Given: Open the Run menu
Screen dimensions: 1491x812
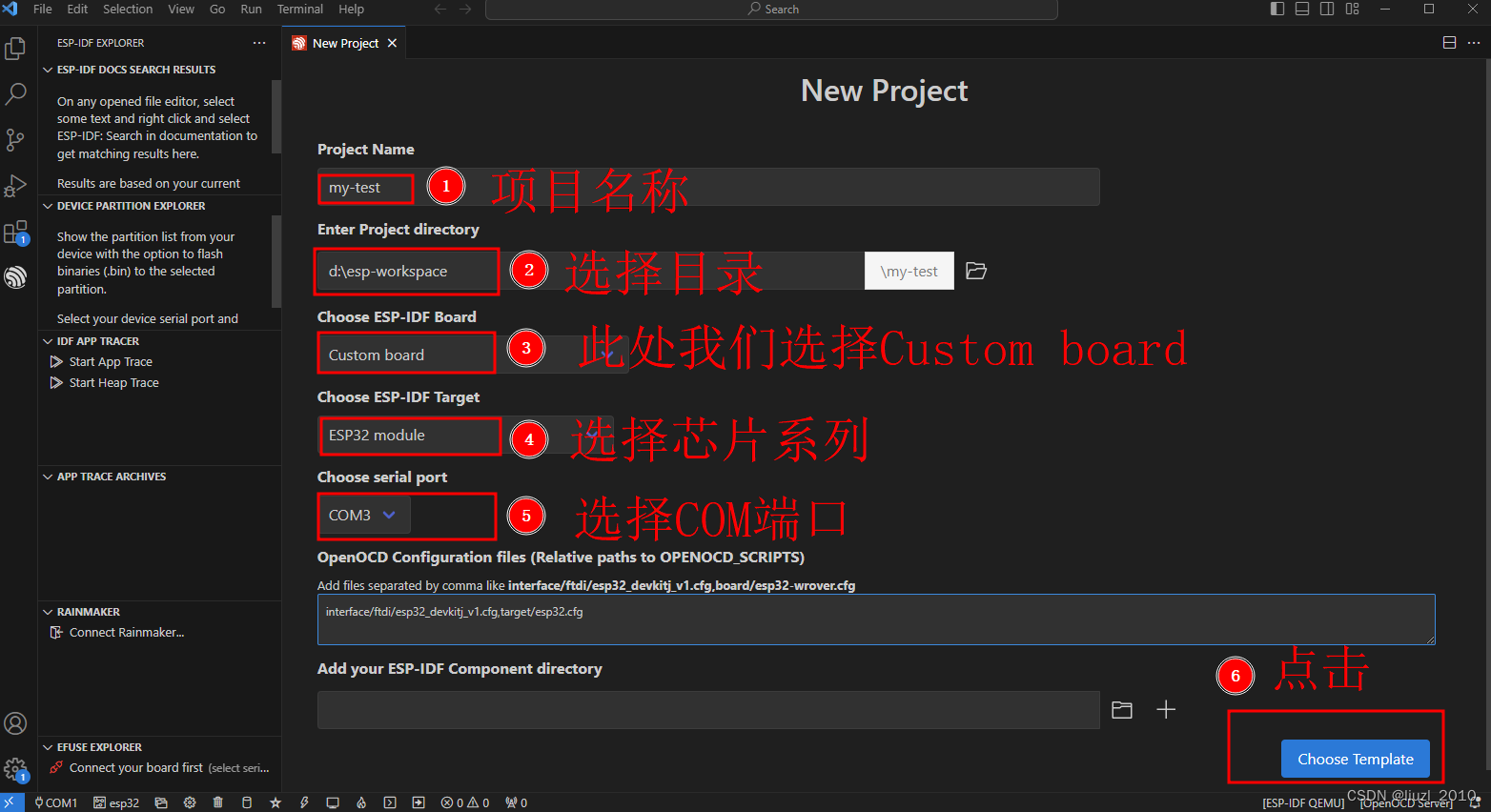Looking at the screenshot, I should tap(251, 9).
